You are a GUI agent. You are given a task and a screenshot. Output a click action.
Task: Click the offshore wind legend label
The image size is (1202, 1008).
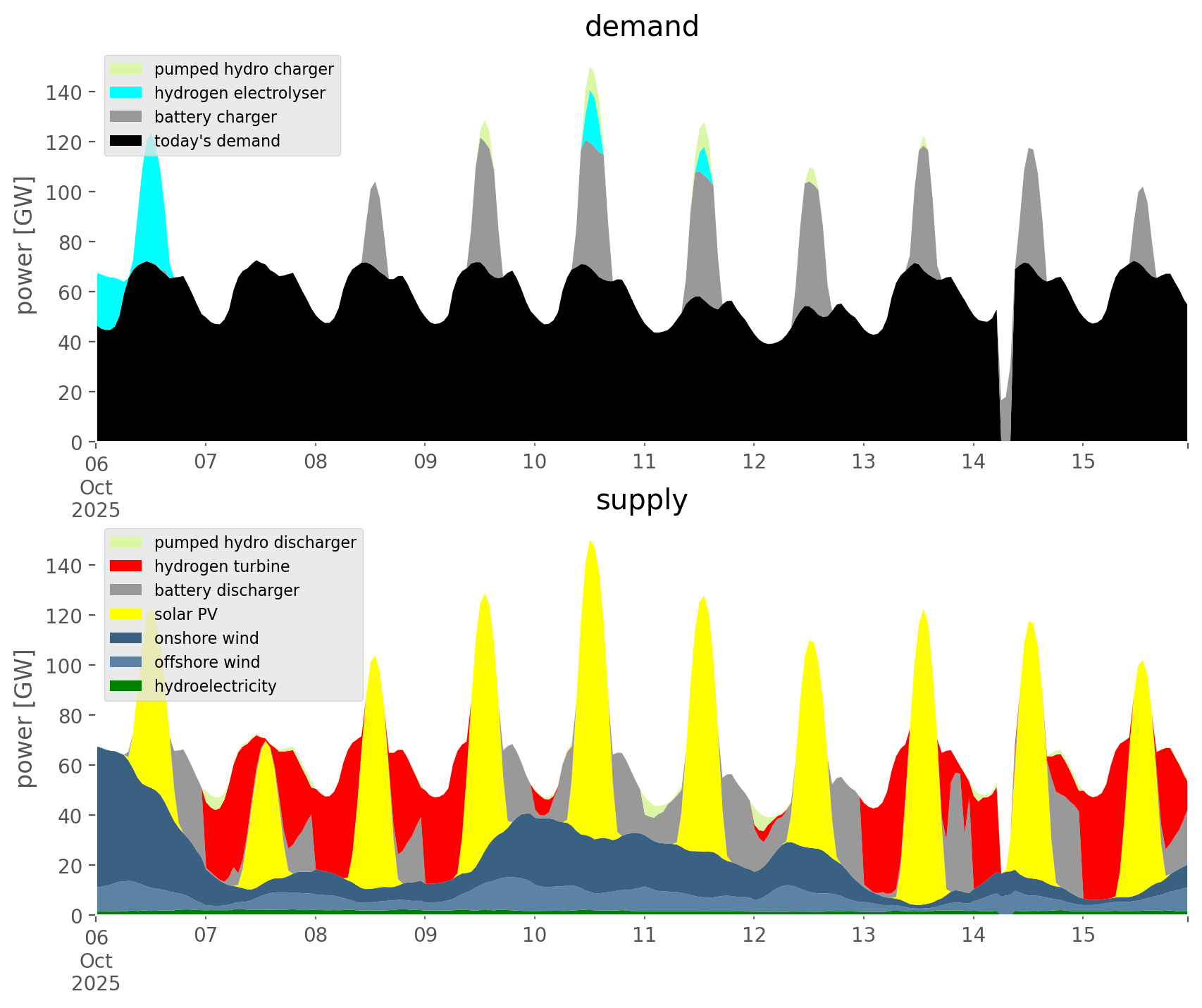207,662
